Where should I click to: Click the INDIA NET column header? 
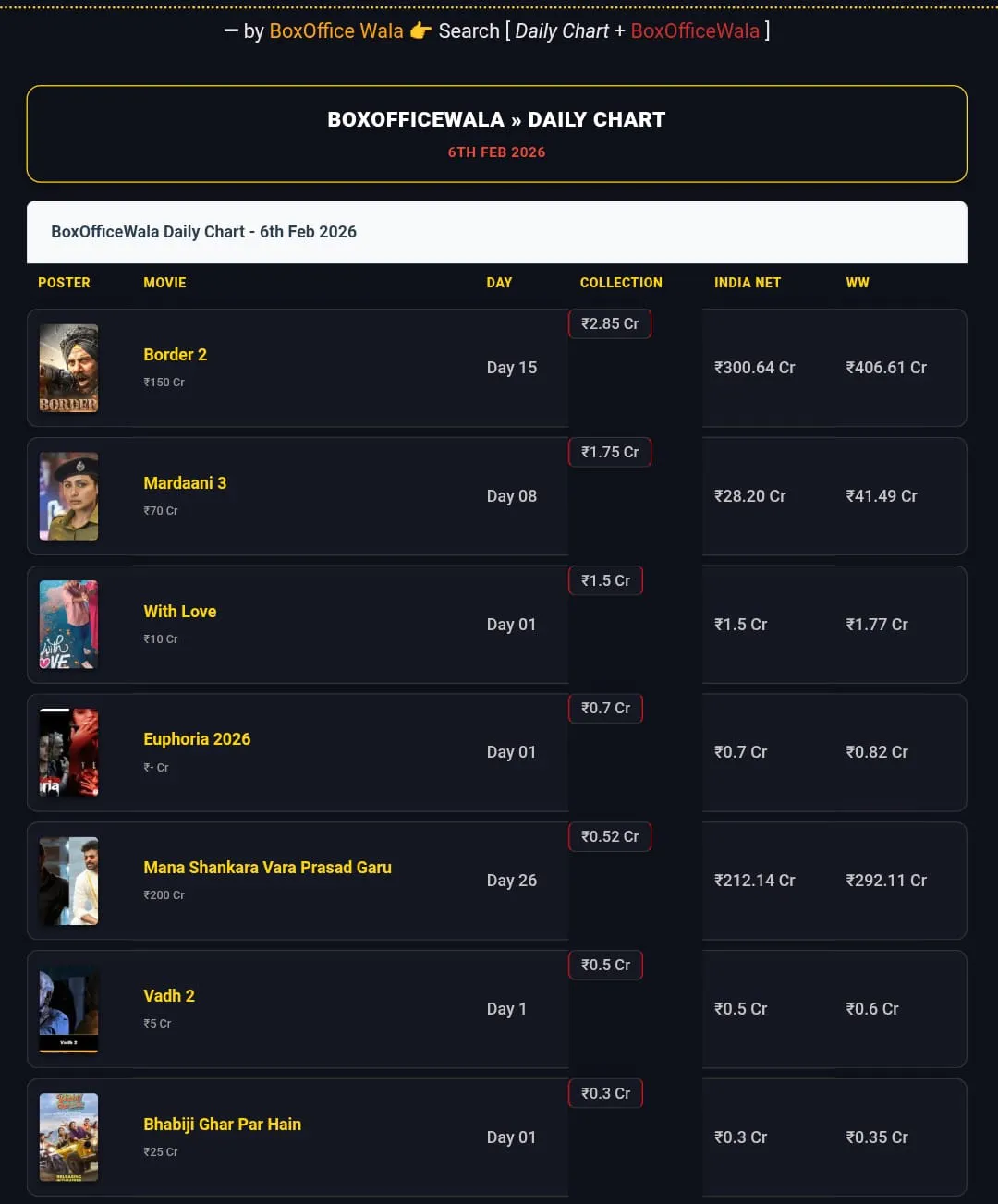(x=748, y=283)
